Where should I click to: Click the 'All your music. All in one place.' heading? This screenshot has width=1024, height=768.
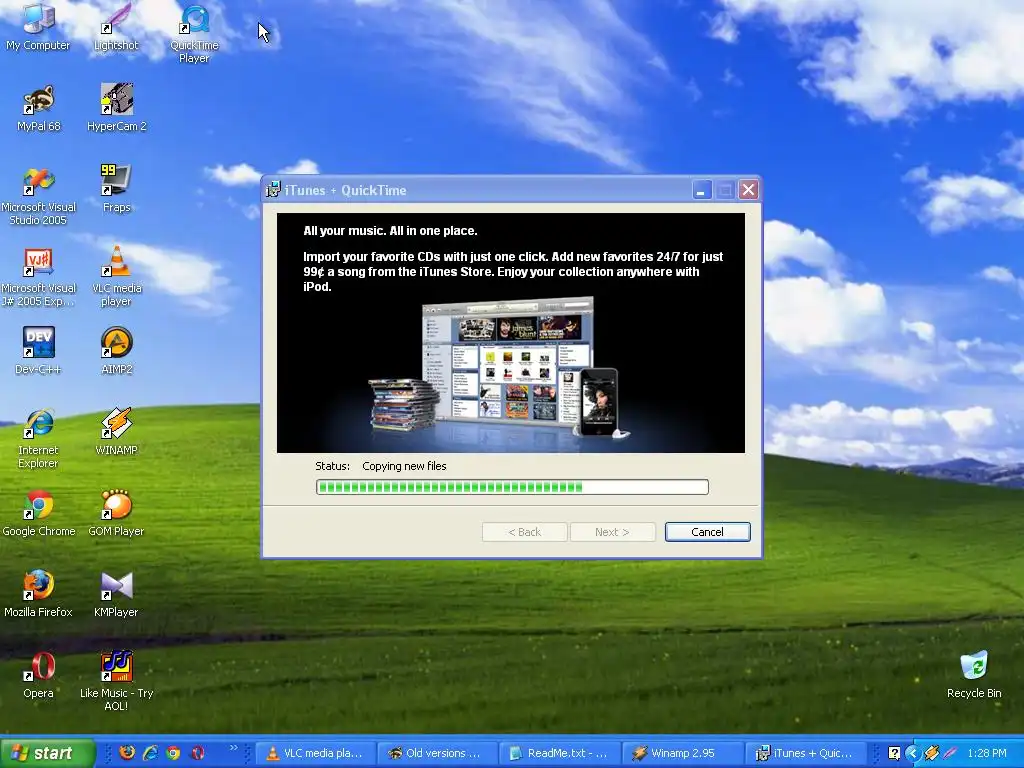point(390,231)
